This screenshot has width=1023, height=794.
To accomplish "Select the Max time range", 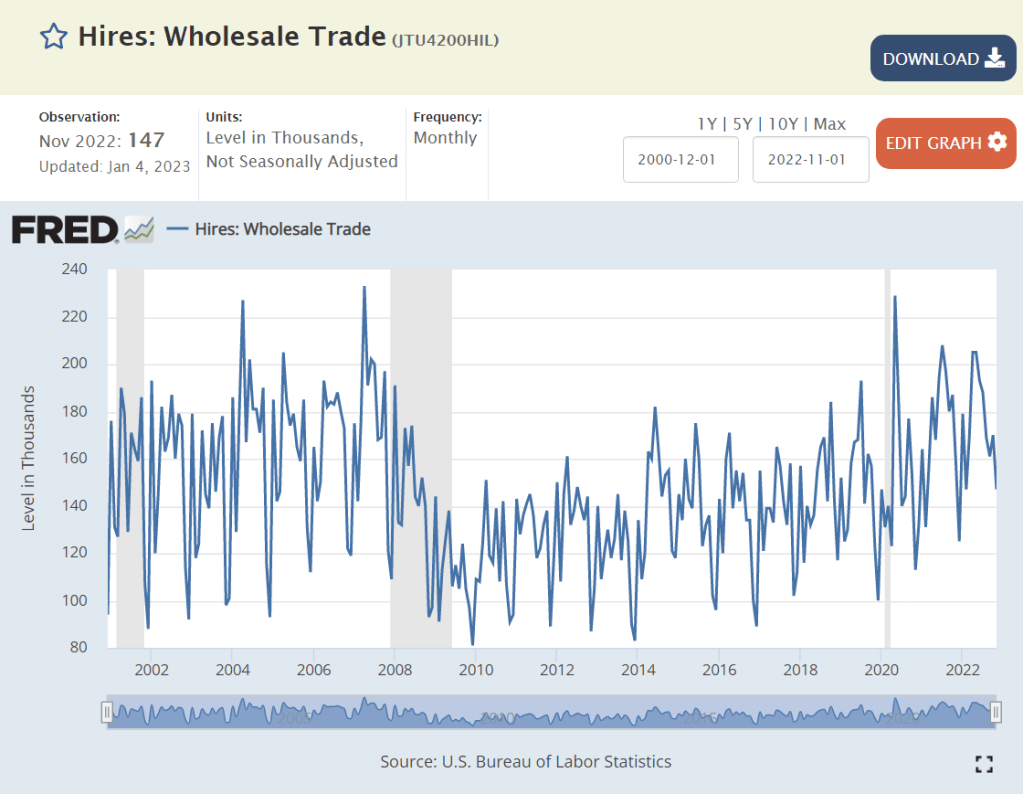I will point(830,124).
